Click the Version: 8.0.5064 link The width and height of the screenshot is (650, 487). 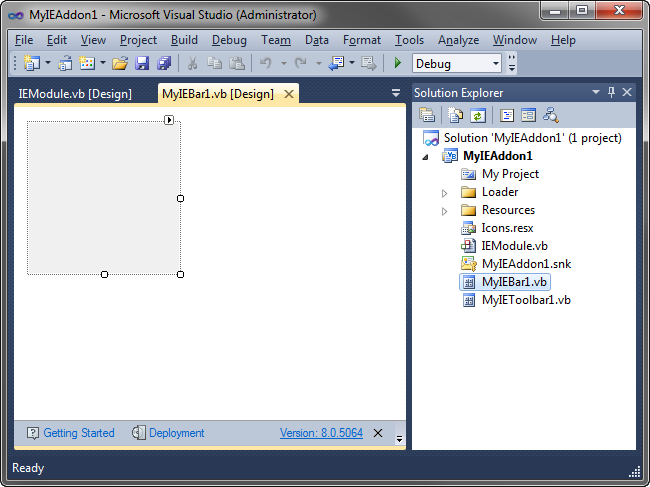coord(321,433)
